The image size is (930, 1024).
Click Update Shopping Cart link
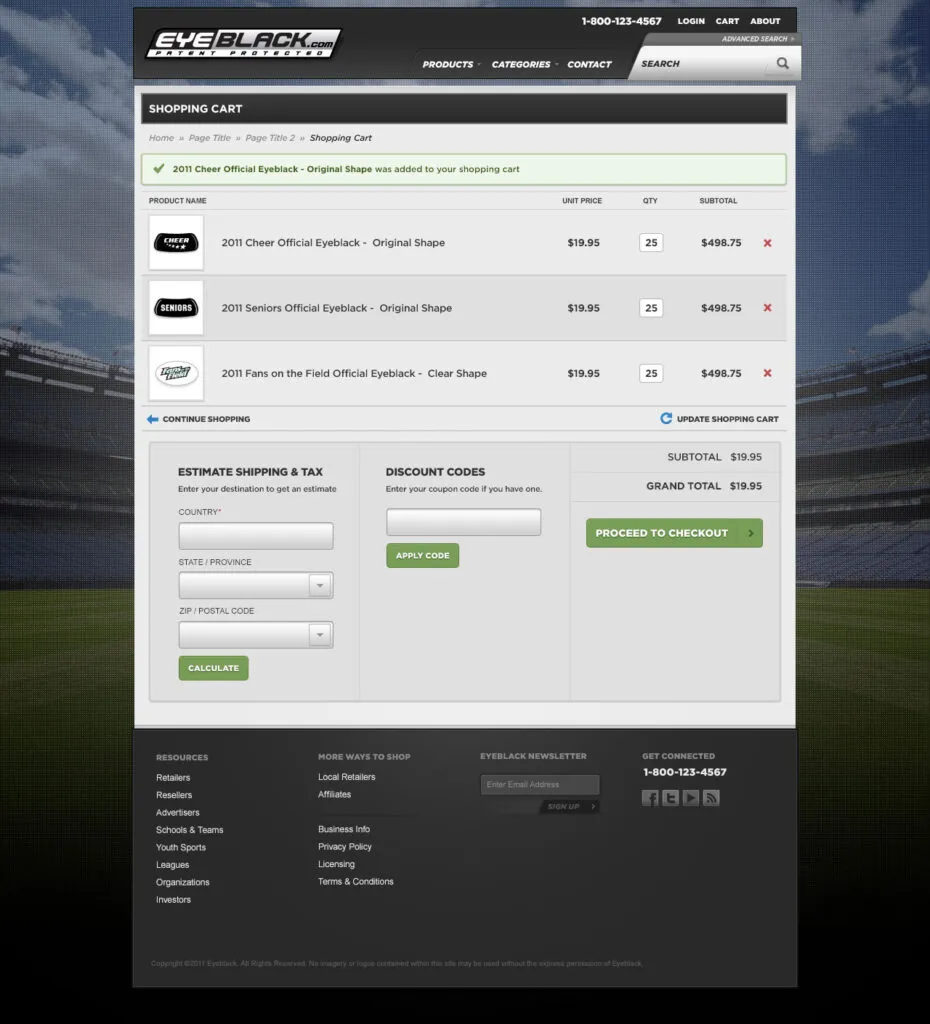[719, 419]
